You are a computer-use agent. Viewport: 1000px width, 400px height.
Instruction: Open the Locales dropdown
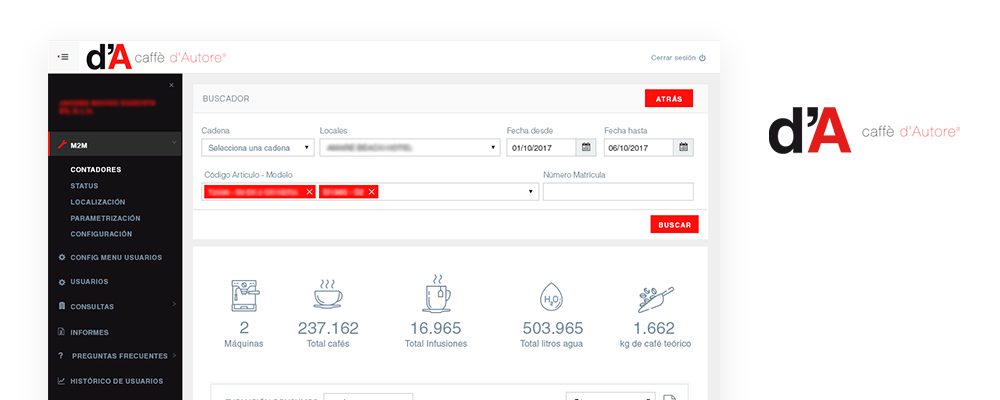tap(409, 148)
